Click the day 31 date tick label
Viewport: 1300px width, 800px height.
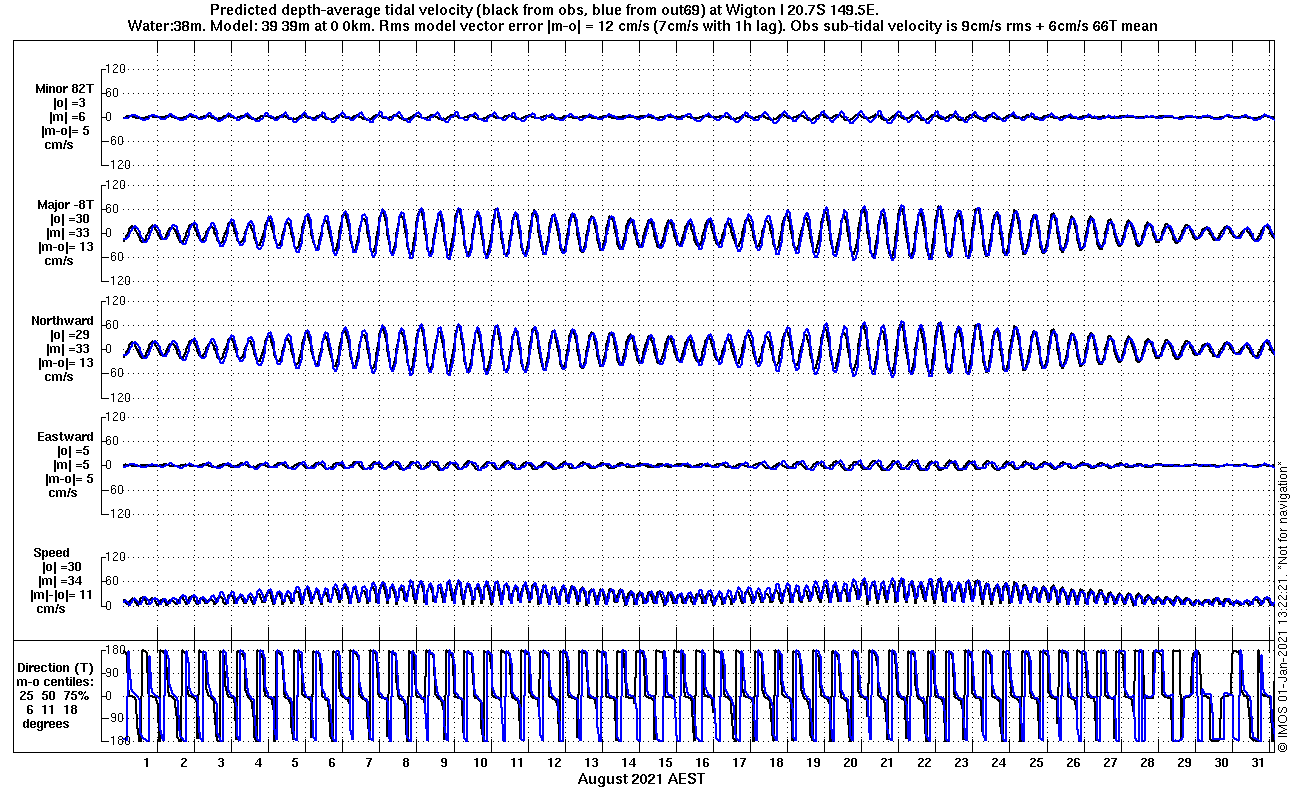tap(1258, 762)
